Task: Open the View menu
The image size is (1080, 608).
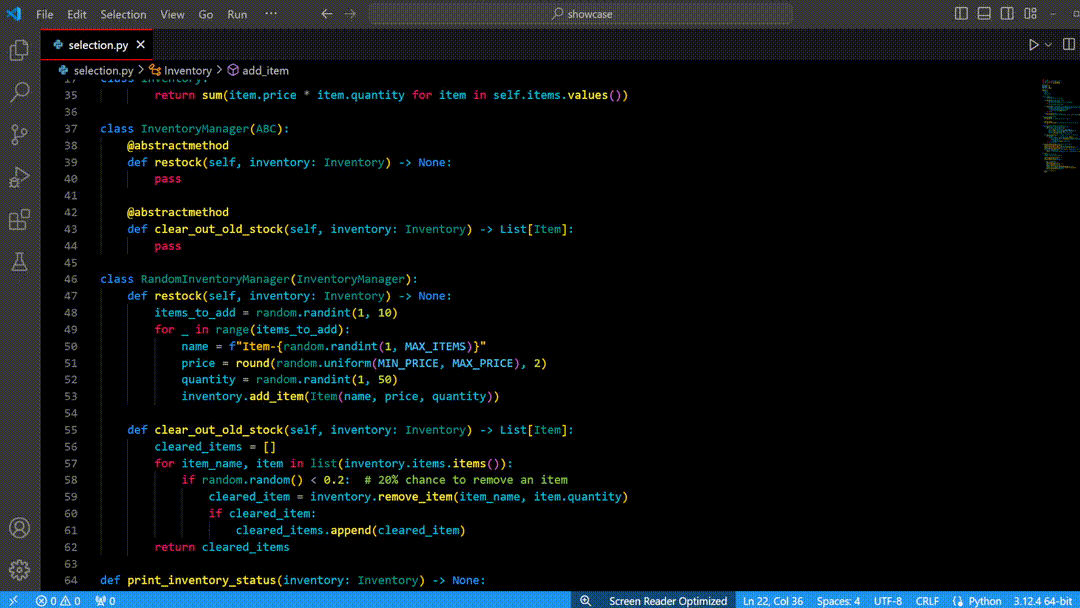Action: [172, 14]
